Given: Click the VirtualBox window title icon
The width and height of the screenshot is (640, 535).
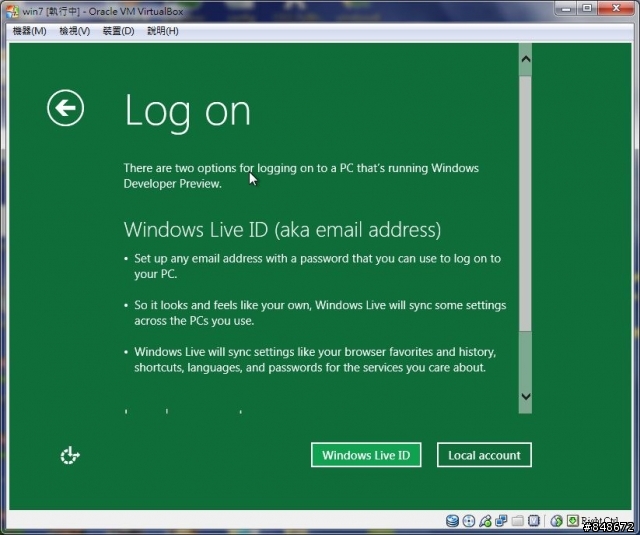Looking at the screenshot, I should pyautogui.click(x=13, y=11).
